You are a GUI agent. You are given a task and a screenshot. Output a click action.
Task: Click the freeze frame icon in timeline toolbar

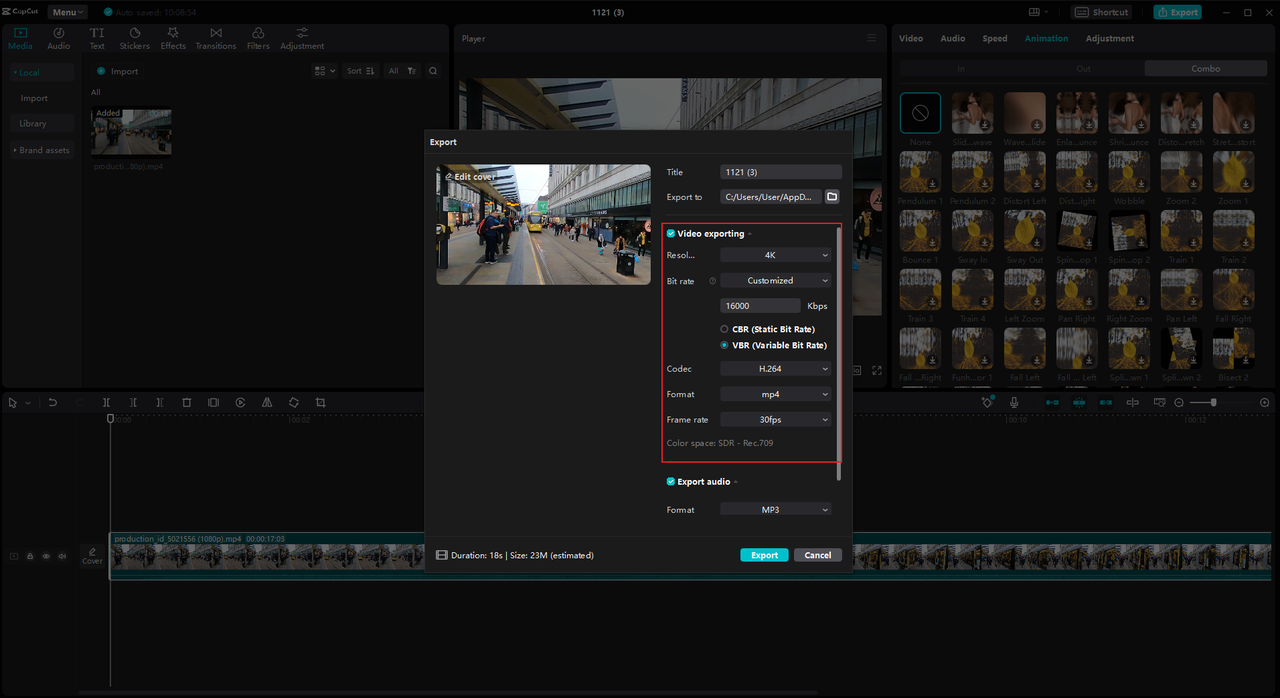coord(213,402)
